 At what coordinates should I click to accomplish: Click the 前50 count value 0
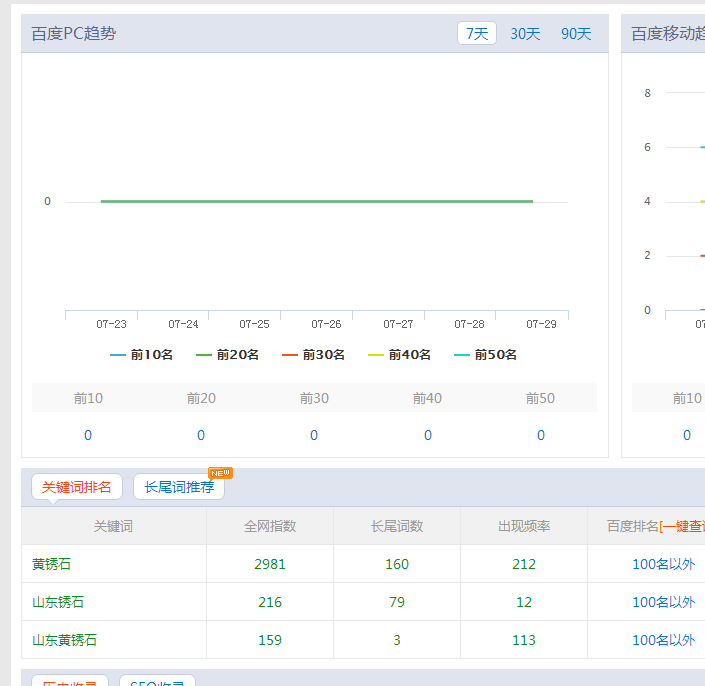pyautogui.click(x=541, y=435)
